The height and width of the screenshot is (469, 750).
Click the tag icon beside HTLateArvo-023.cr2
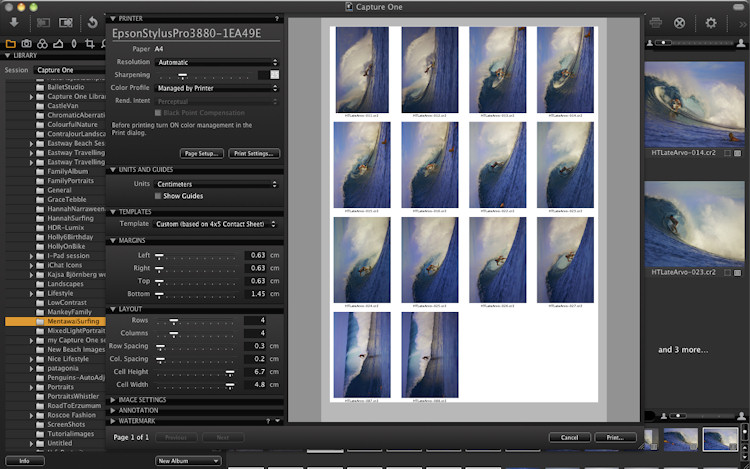coord(738,273)
